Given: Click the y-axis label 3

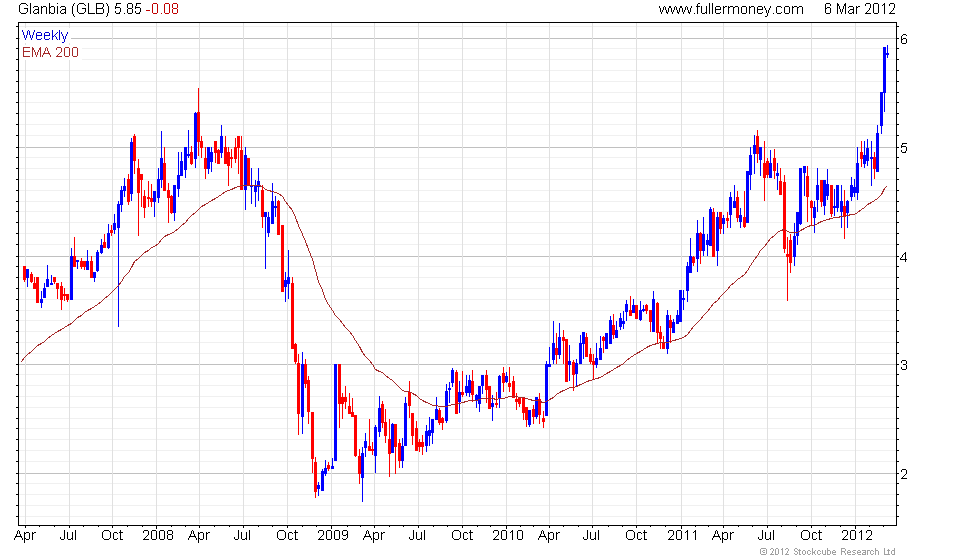Looking at the screenshot, I should click(904, 365).
